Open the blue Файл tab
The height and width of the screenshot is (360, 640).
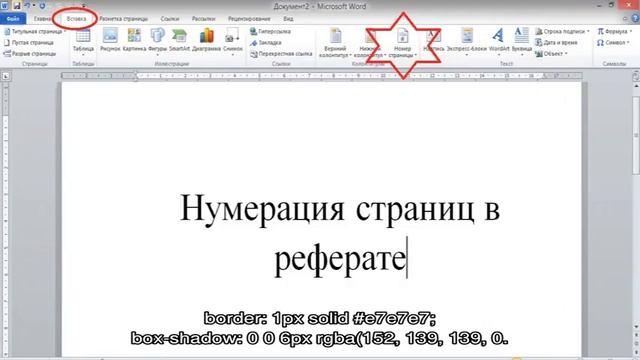tap(13, 19)
